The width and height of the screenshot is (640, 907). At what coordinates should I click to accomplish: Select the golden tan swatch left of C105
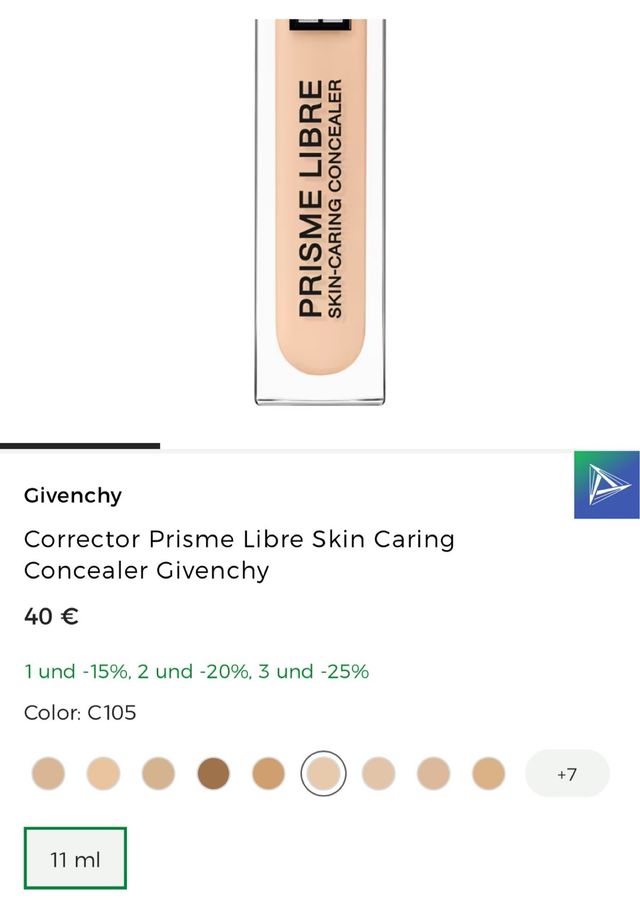(x=267, y=772)
